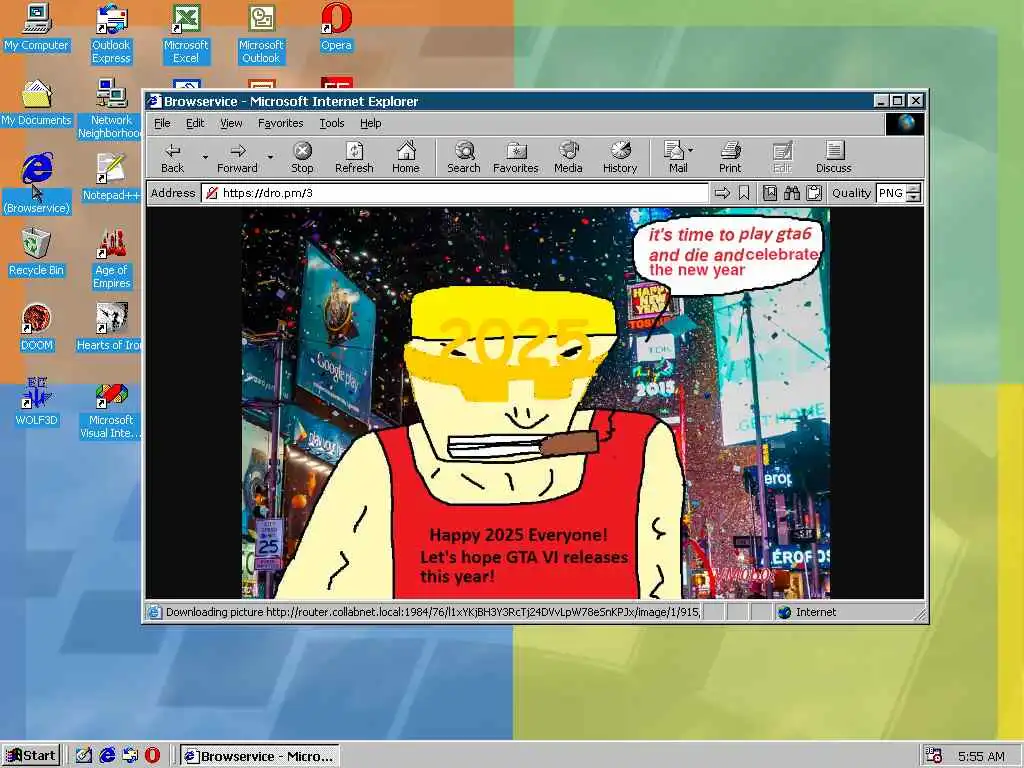1024x768 pixels.
Task: Maximize the Browservice window
Action: pos(898,101)
